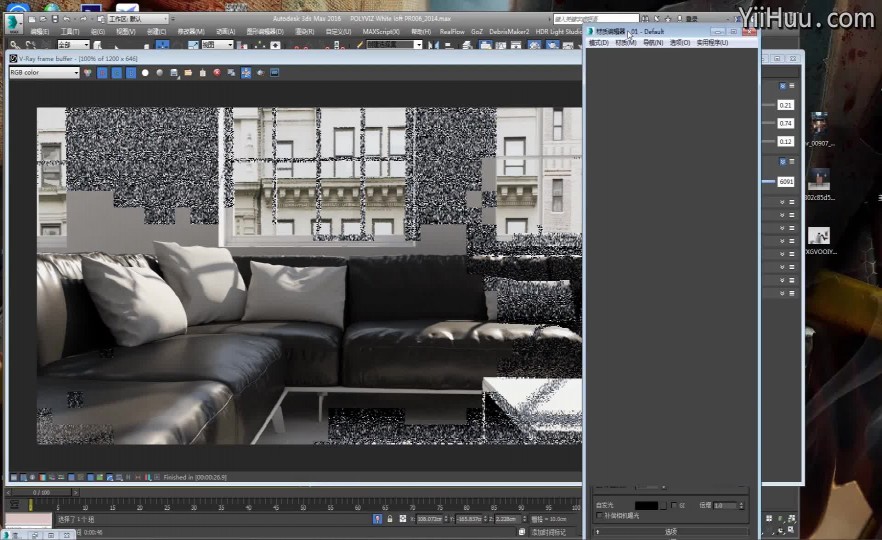Click the Region render teapot icon in VFB
The image size is (882, 540).
click(x=260, y=73)
